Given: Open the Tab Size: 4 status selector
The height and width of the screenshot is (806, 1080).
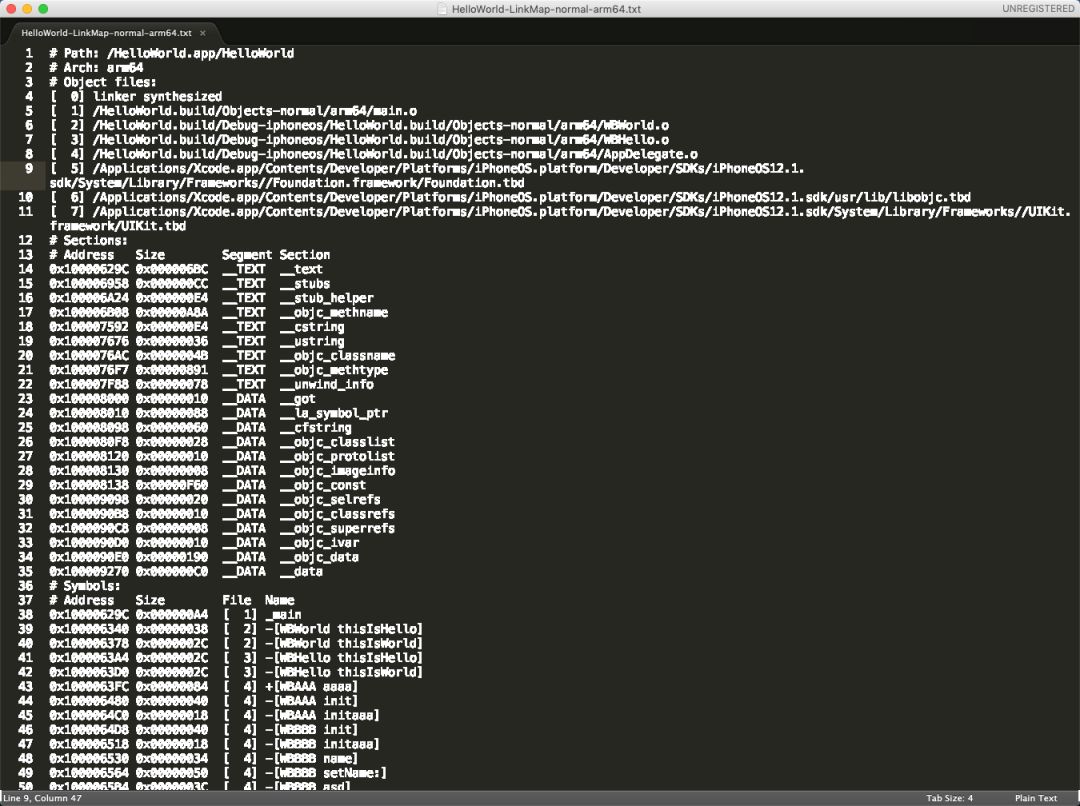Looking at the screenshot, I should pos(949,798).
